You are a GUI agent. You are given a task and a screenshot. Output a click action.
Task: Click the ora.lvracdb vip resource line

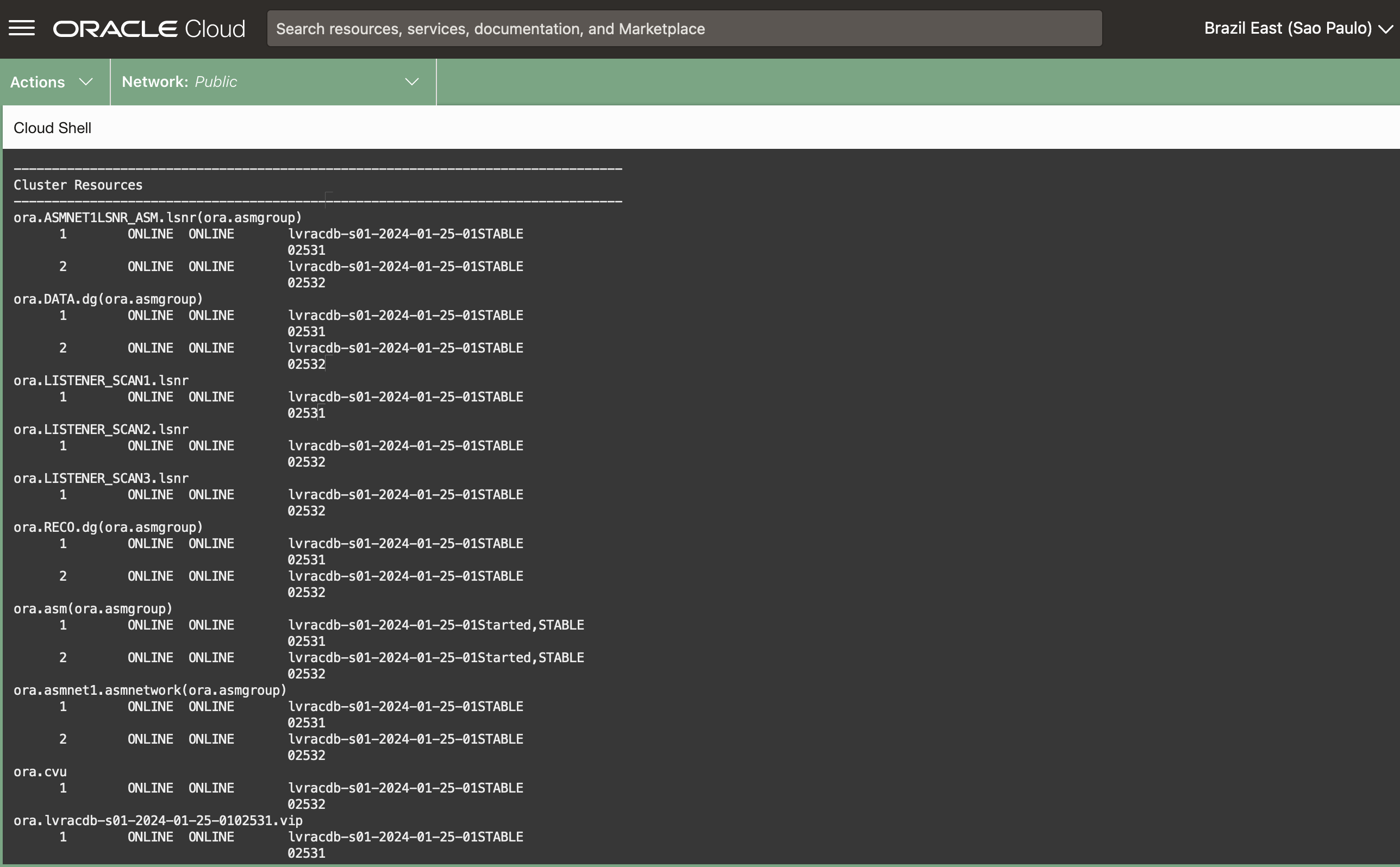click(x=158, y=820)
